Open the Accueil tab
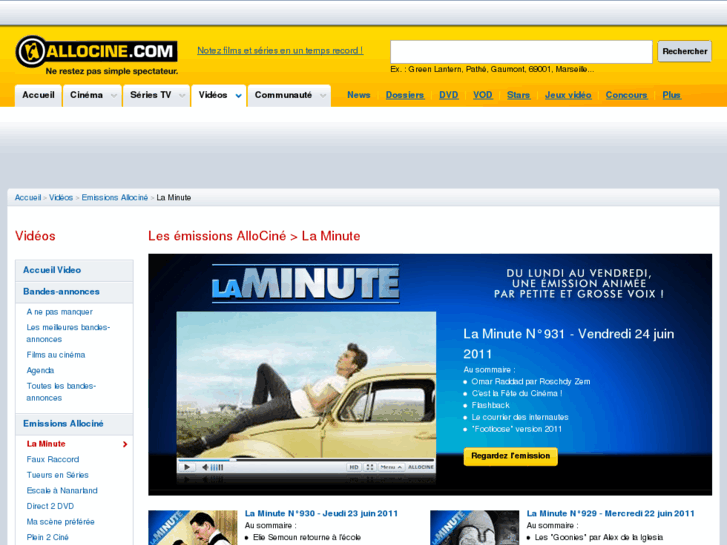This screenshot has height=545, width=727. pos(38,95)
